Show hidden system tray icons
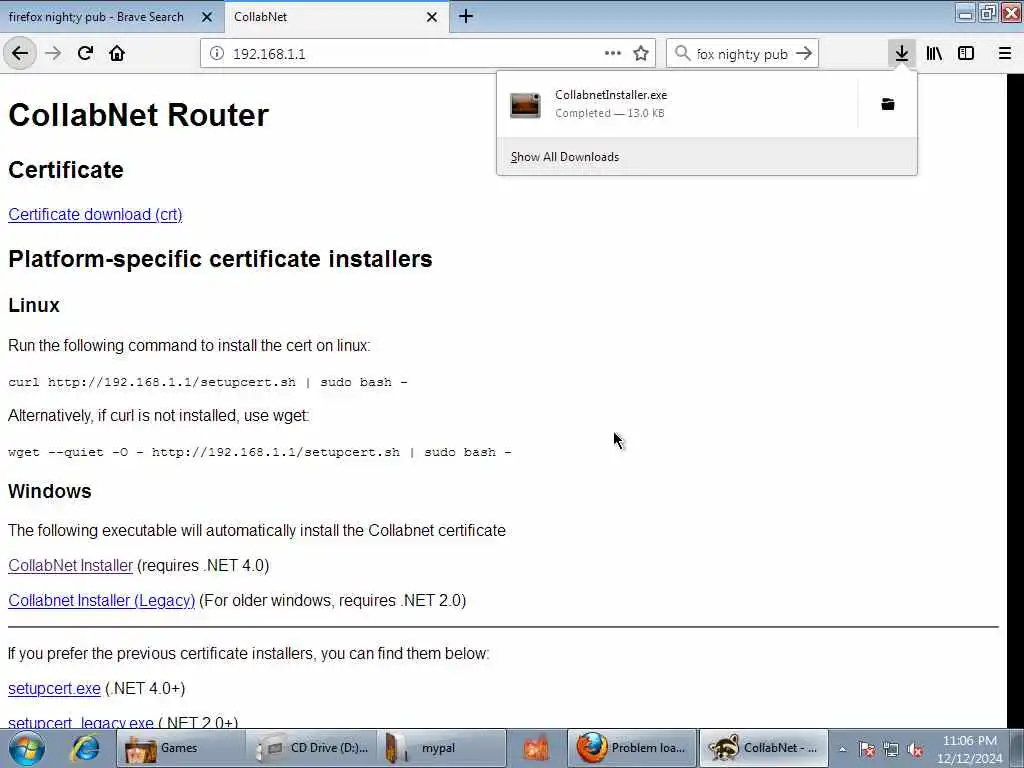 pos(842,749)
